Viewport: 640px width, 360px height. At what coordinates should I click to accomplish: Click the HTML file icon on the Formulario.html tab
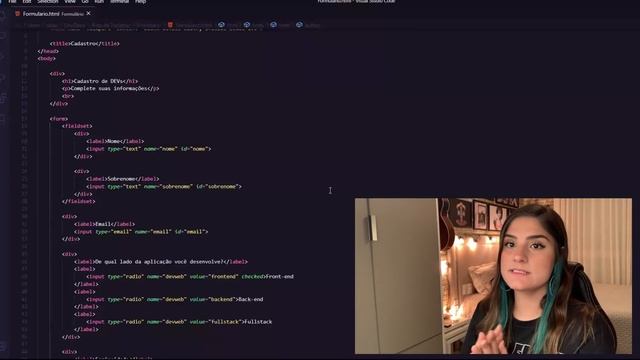pyautogui.click(x=18, y=13)
